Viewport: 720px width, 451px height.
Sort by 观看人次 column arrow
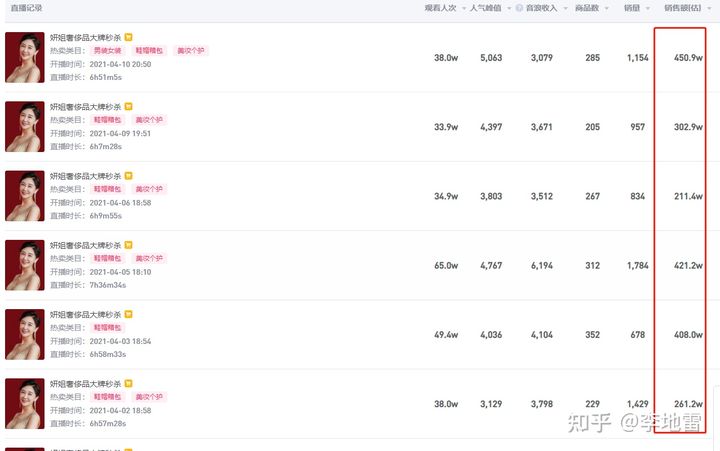pos(461,8)
